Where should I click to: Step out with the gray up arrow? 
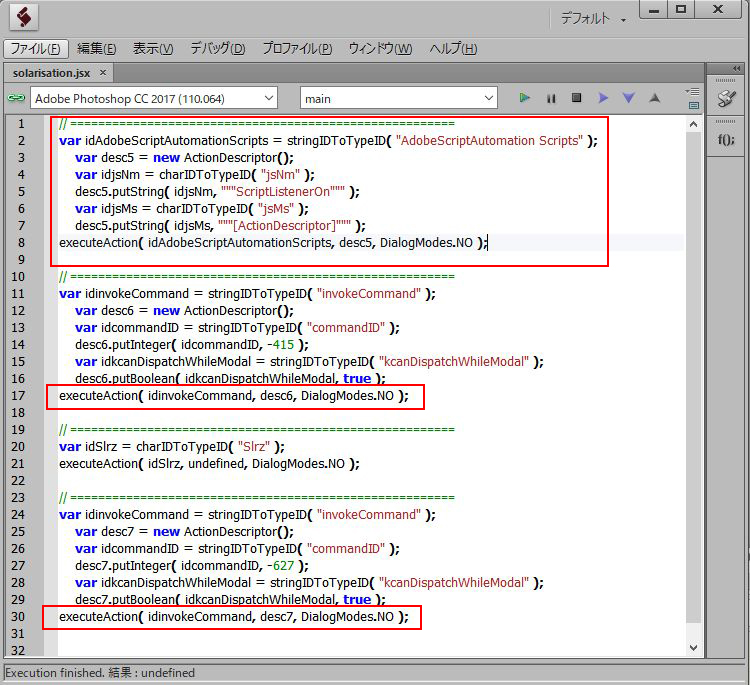click(x=654, y=98)
